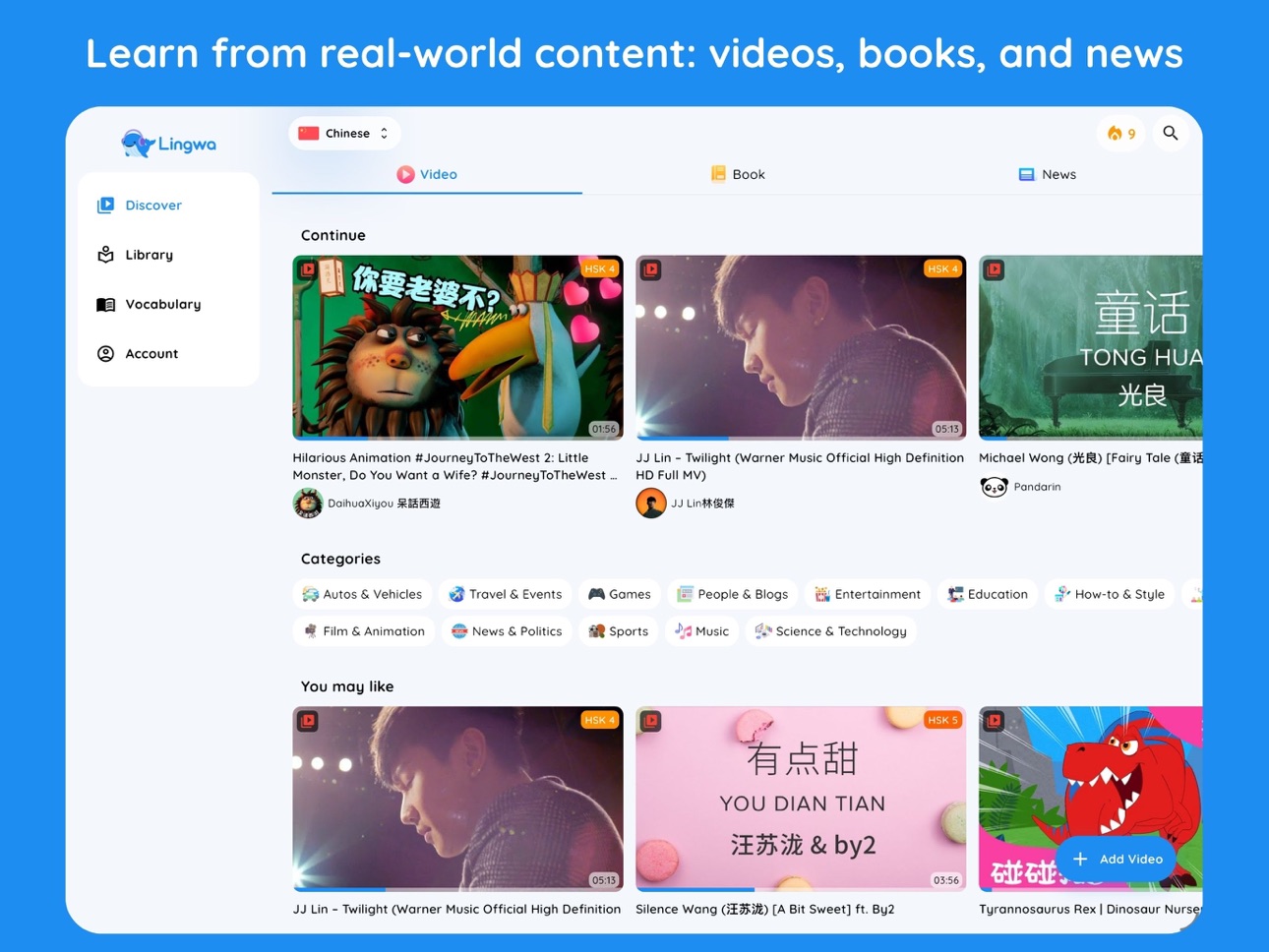
Task: Click the DaihuaXiyou channel avatar
Action: point(308,503)
